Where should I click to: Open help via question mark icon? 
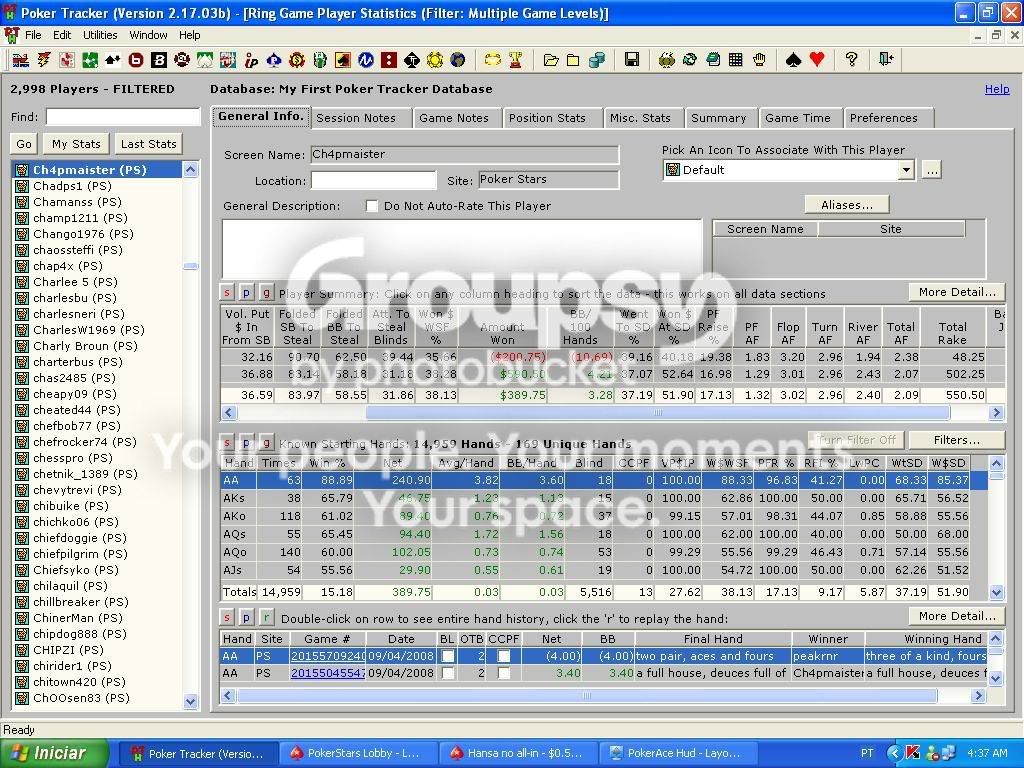point(851,60)
